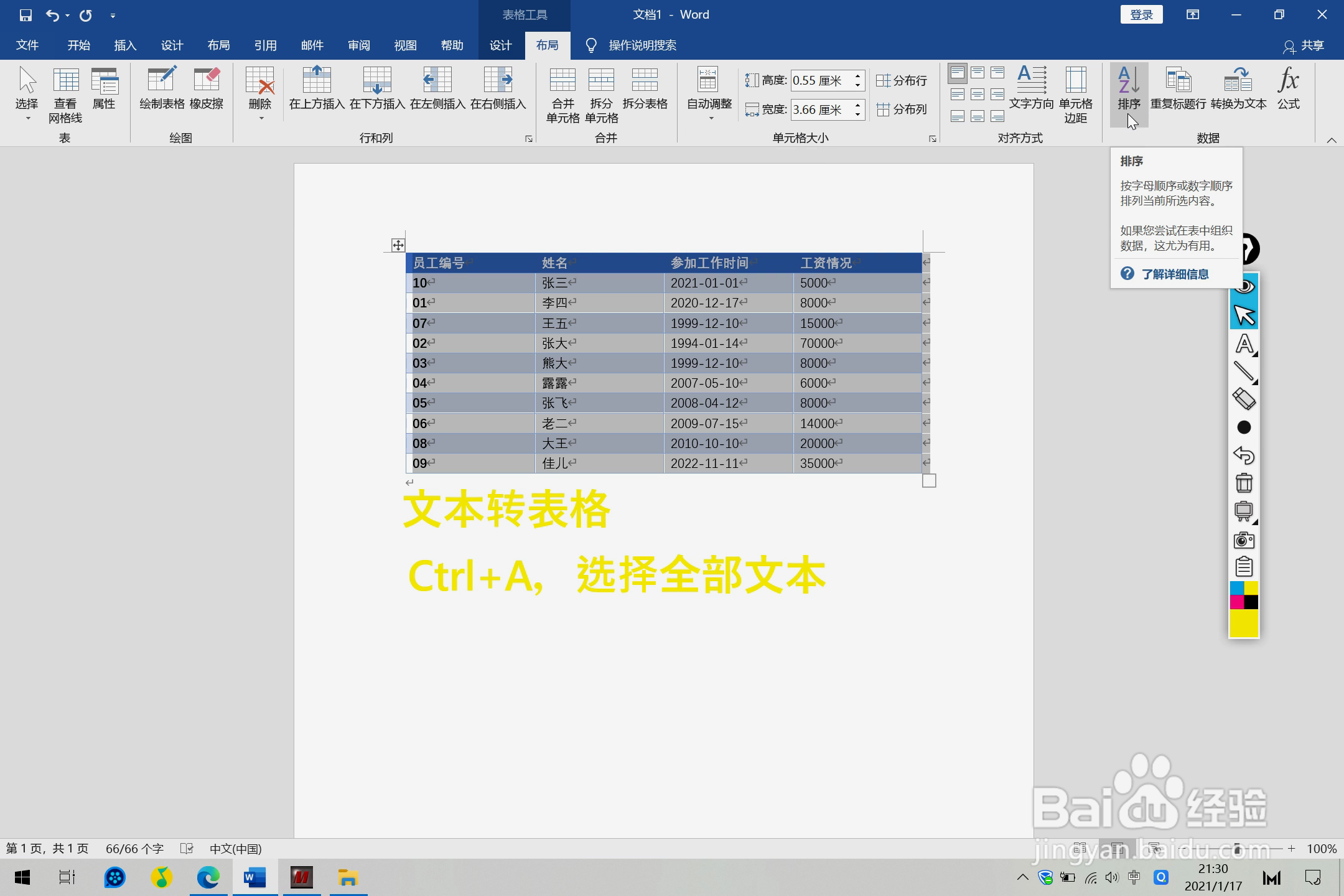Viewport: 1344px width, 896px height.
Task: Enable center-left cell alignment
Action: pyautogui.click(x=958, y=93)
